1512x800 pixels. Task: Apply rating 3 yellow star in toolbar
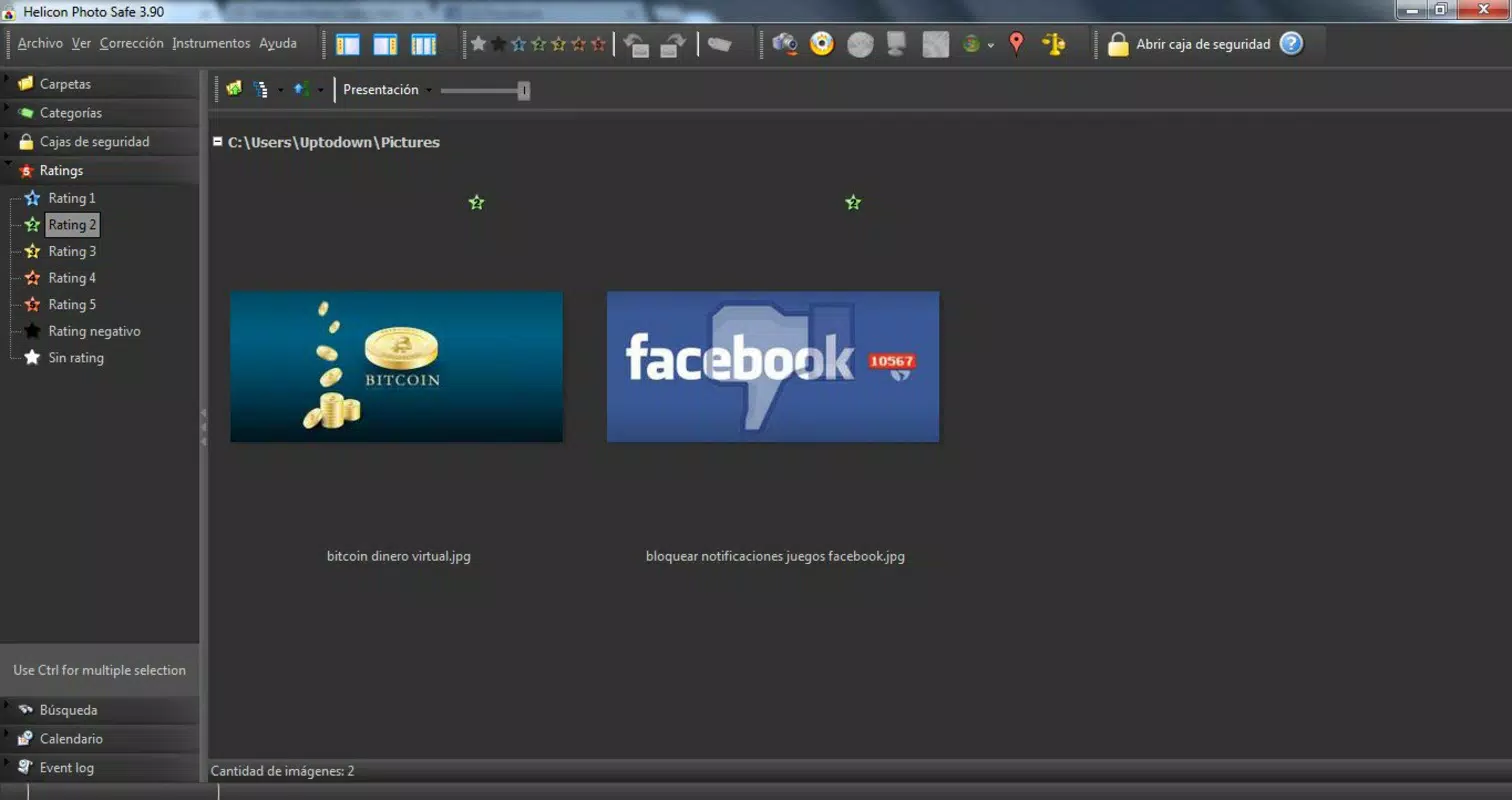click(558, 44)
